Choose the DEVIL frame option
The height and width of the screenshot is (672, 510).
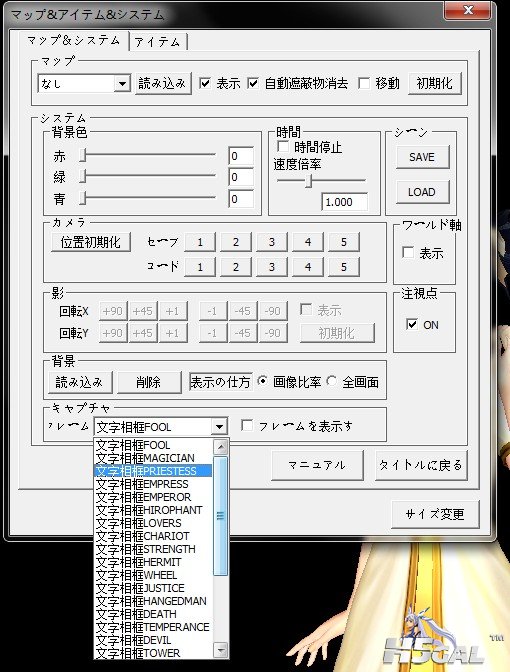point(153,640)
